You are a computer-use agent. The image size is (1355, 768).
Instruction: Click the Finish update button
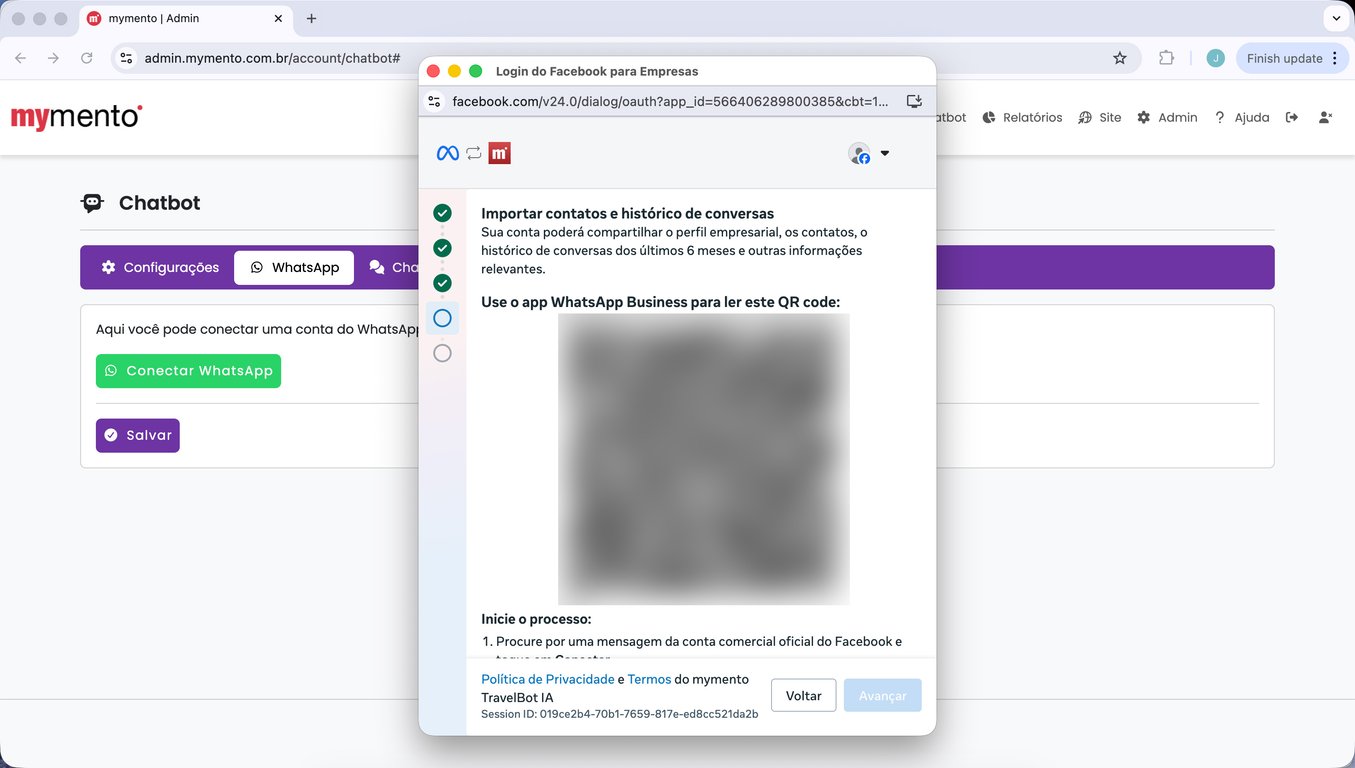tap(1293, 58)
